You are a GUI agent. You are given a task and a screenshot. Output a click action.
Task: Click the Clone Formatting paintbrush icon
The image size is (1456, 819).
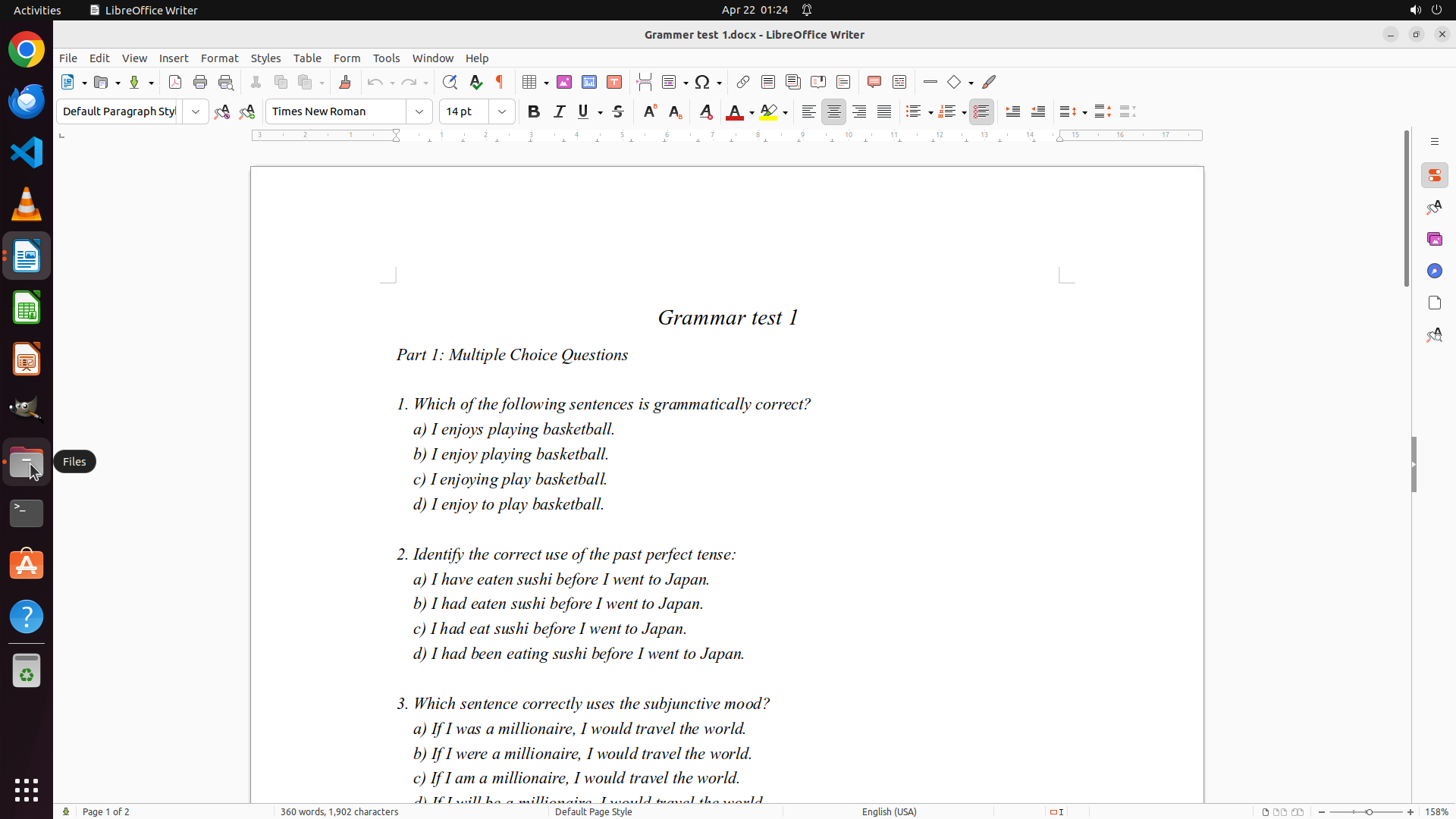(x=345, y=82)
